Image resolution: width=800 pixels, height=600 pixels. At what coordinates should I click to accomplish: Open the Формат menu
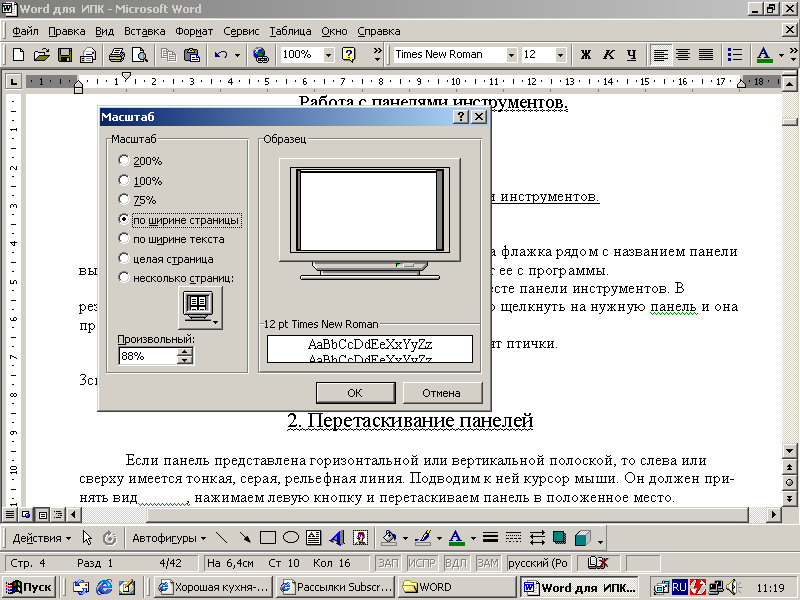click(194, 31)
